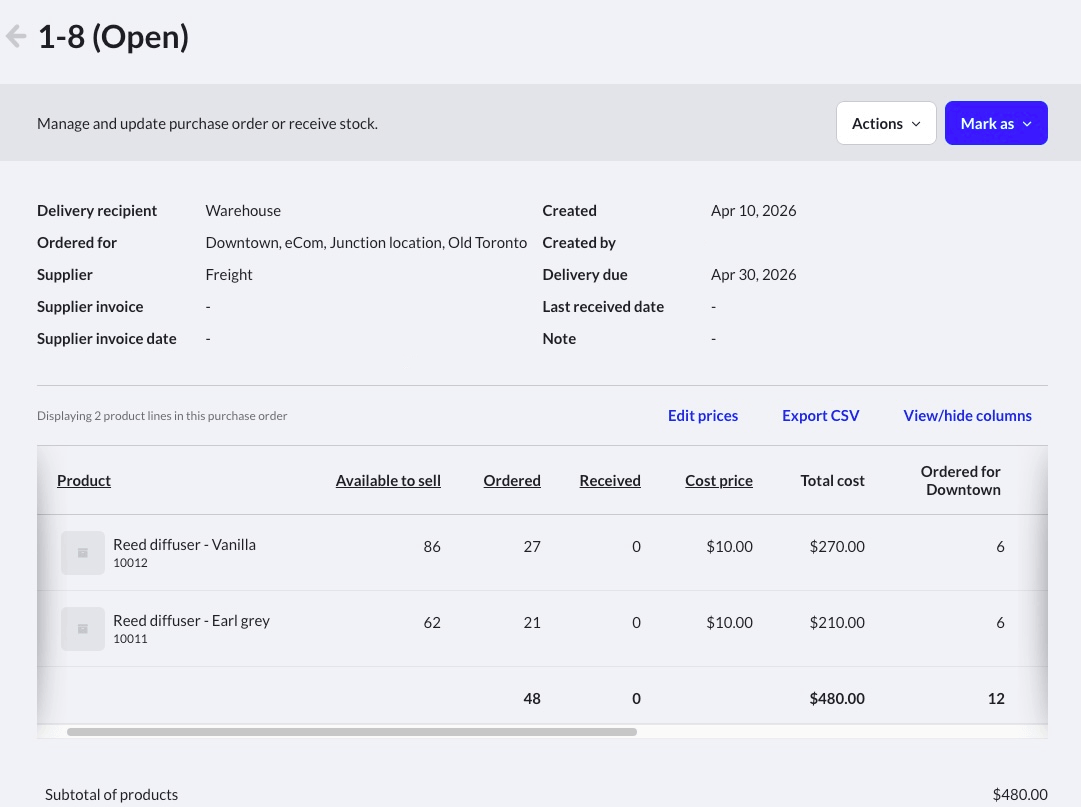The image size is (1081, 807).
Task: Click the Ordered for Downtown column header
Action: click(x=960, y=480)
